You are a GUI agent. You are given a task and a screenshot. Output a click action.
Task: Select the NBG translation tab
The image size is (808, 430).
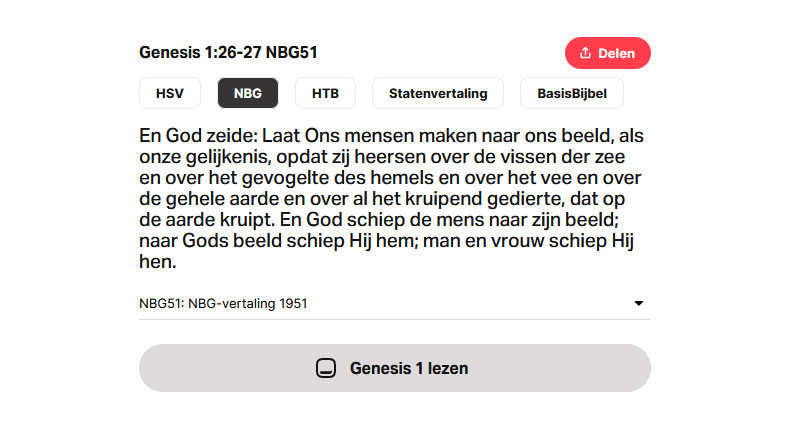tap(248, 93)
